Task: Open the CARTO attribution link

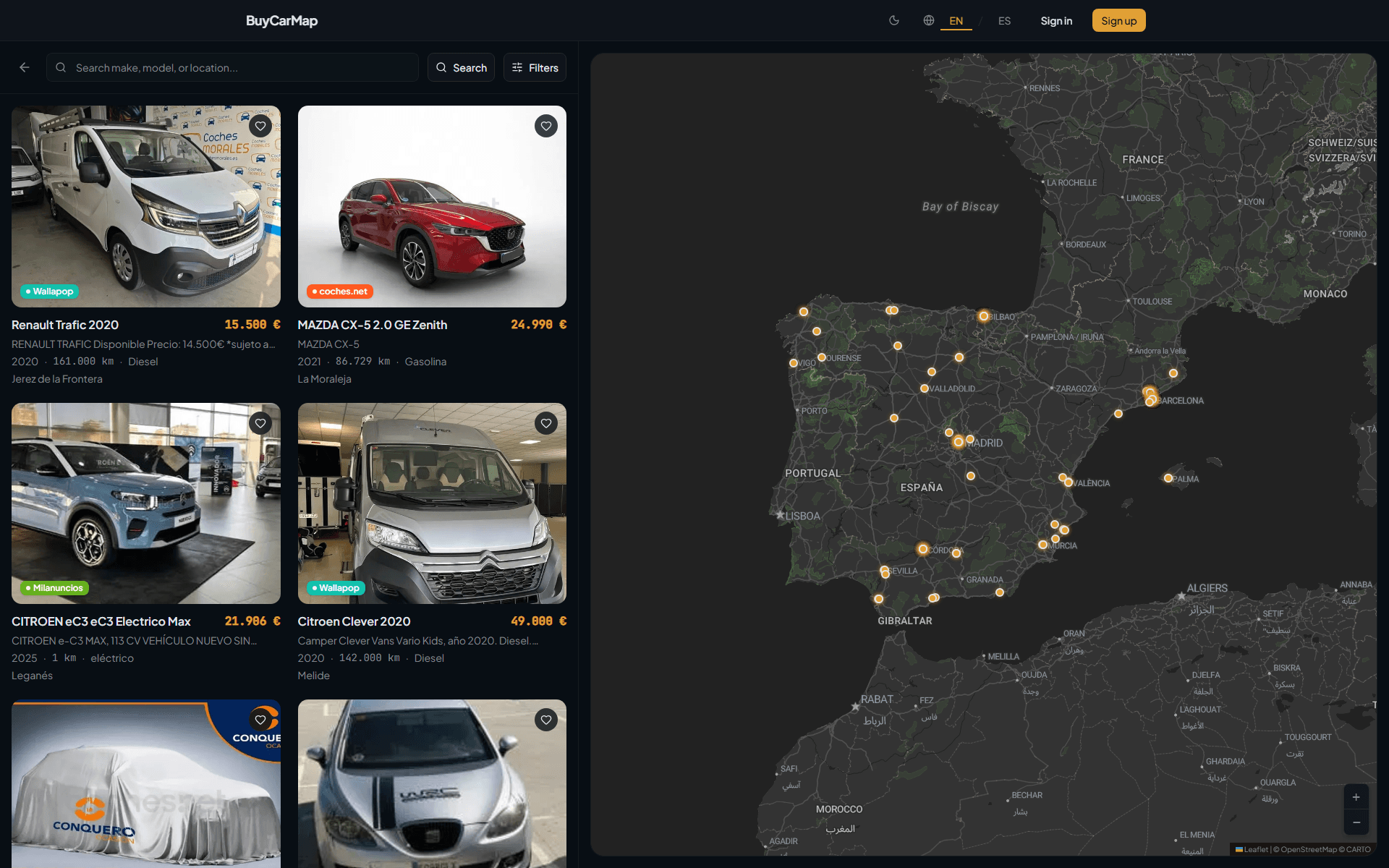Action: [x=1358, y=849]
